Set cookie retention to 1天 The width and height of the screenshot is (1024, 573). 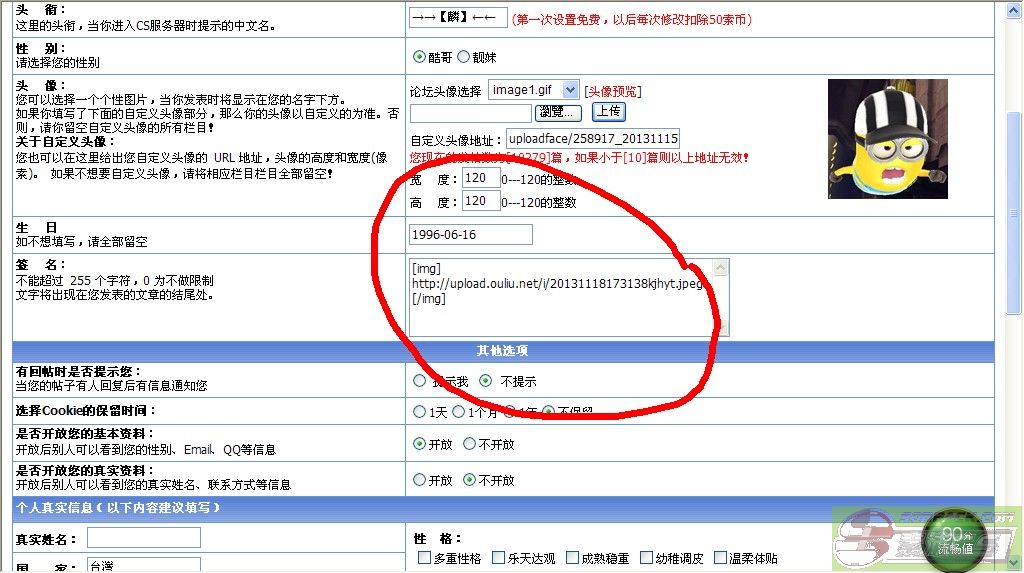(420, 412)
